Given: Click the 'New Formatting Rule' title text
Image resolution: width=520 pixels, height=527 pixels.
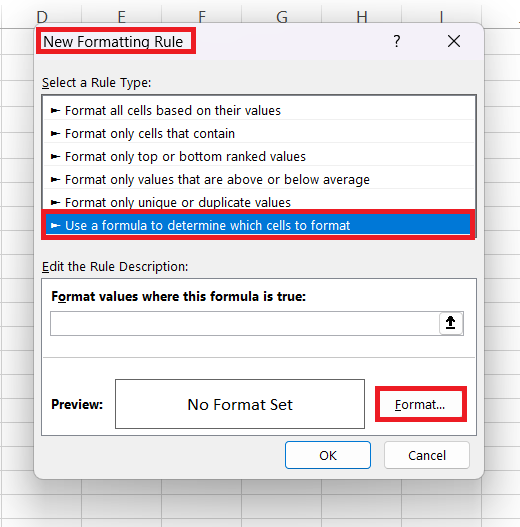Looking at the screenshot, I should (113, 42).
